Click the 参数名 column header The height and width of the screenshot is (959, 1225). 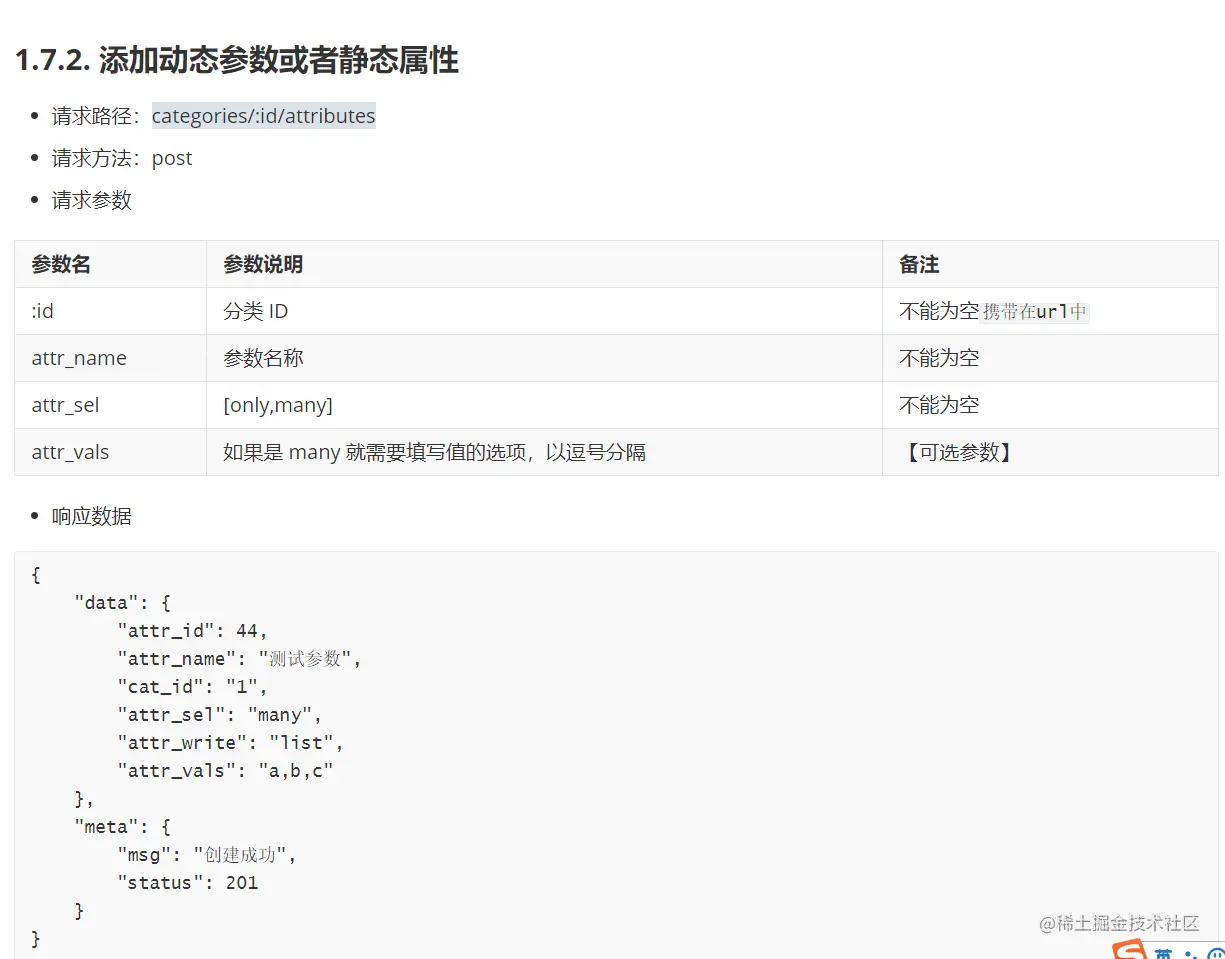(111, 264)
